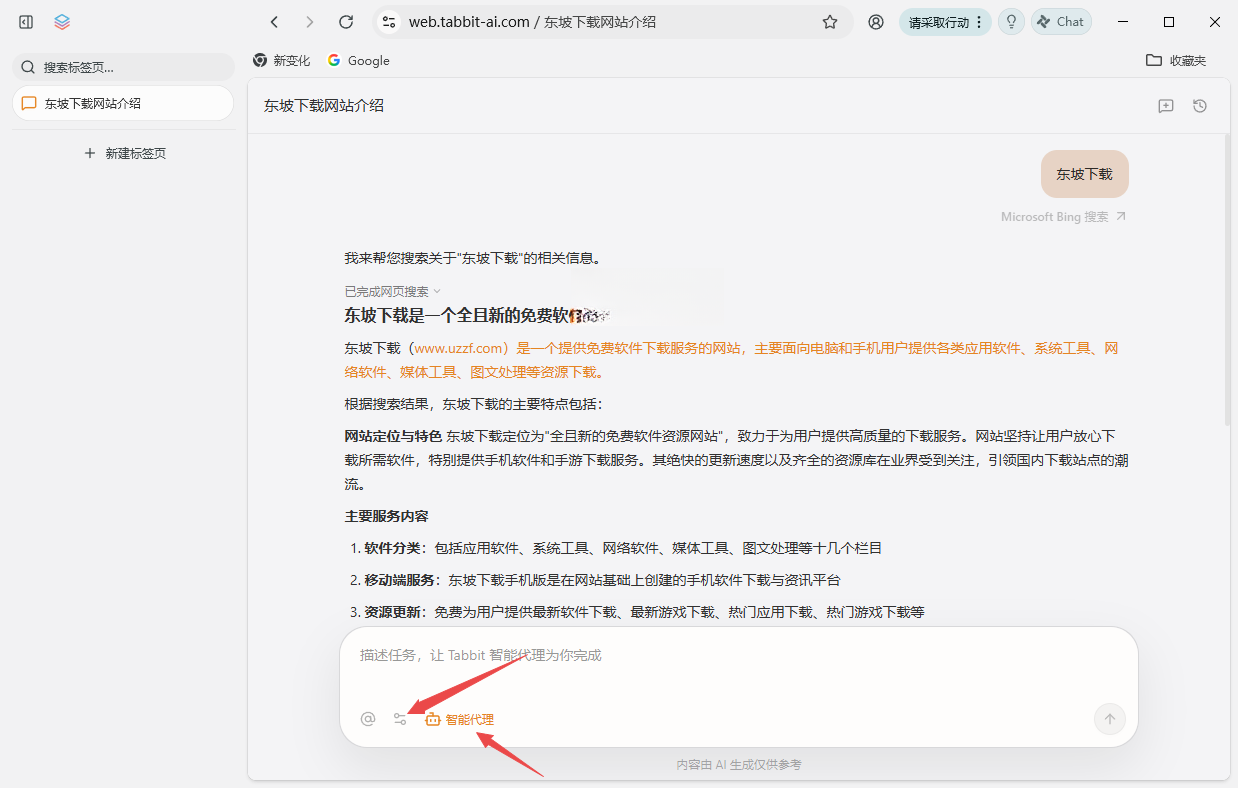Open the Microsoft Bing 搜索 link
The image size is (1238, 788).
(1063, 216)
